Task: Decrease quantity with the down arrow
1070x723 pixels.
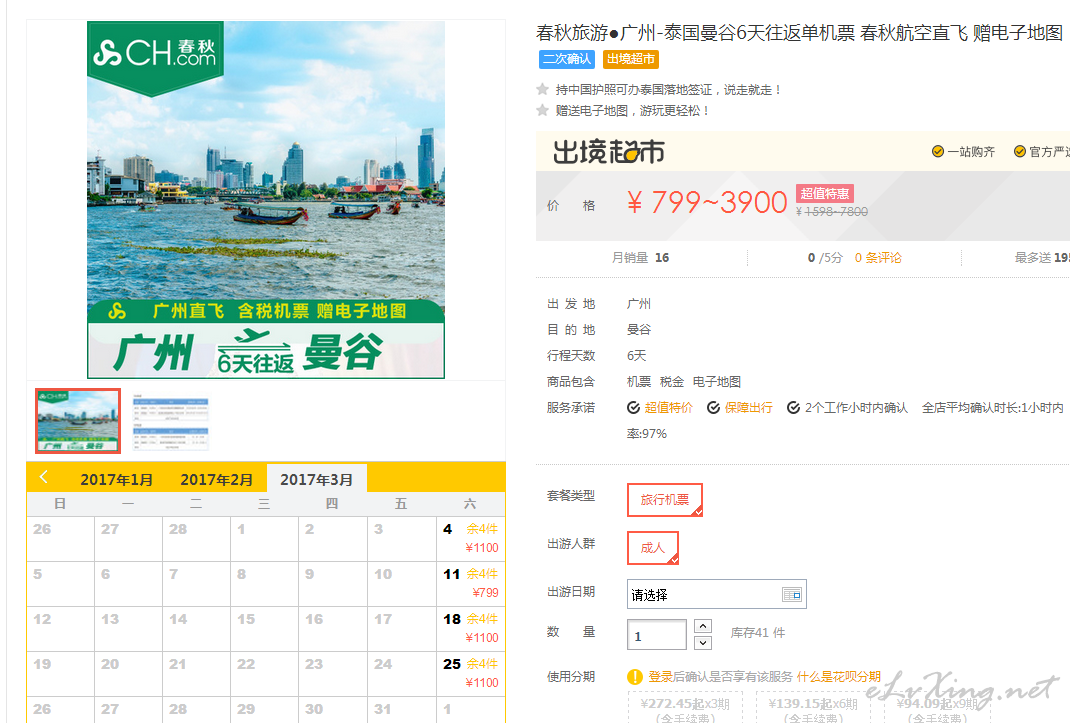Action: click(x=703, y=642)
